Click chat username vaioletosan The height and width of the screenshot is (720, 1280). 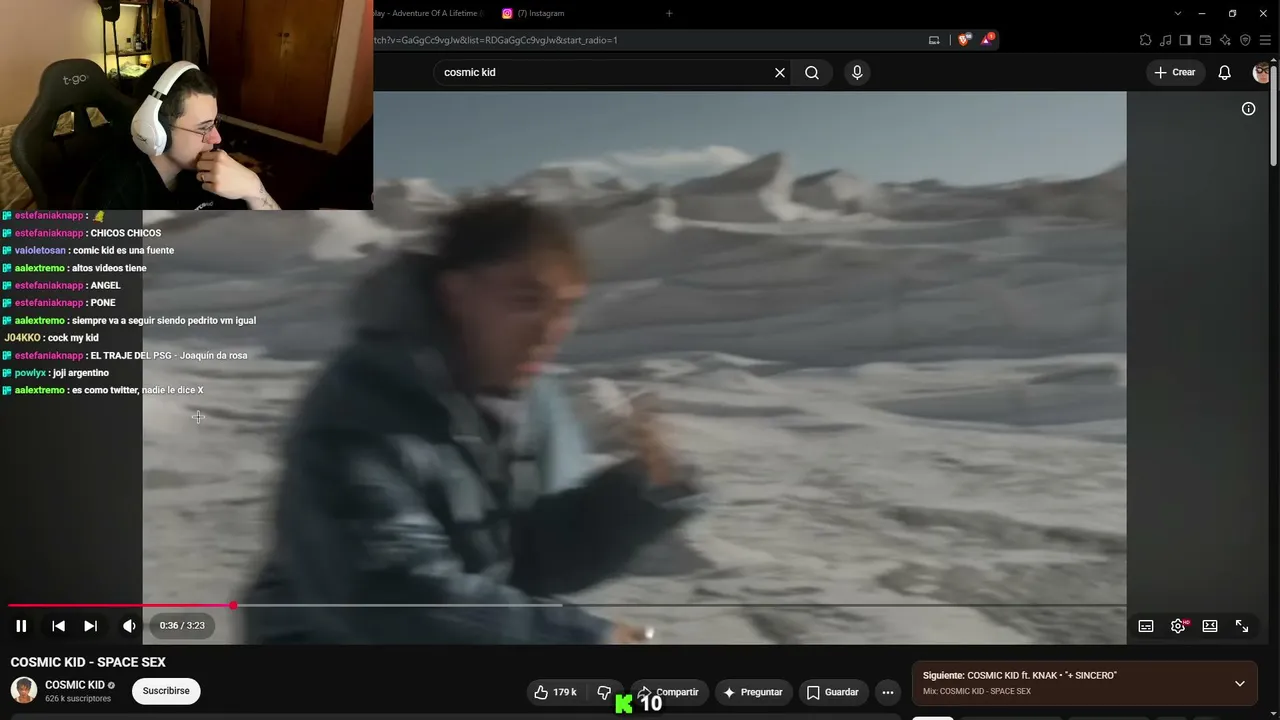pos(40,251)
